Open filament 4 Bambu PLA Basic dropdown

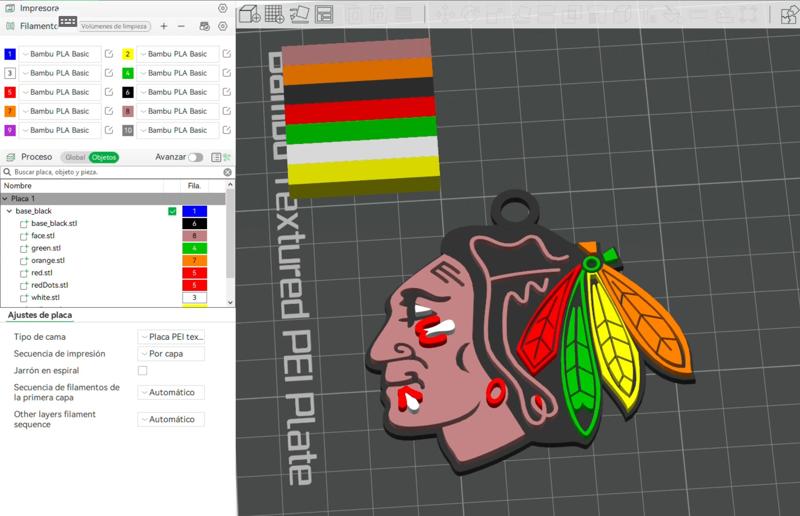[178, 73]
